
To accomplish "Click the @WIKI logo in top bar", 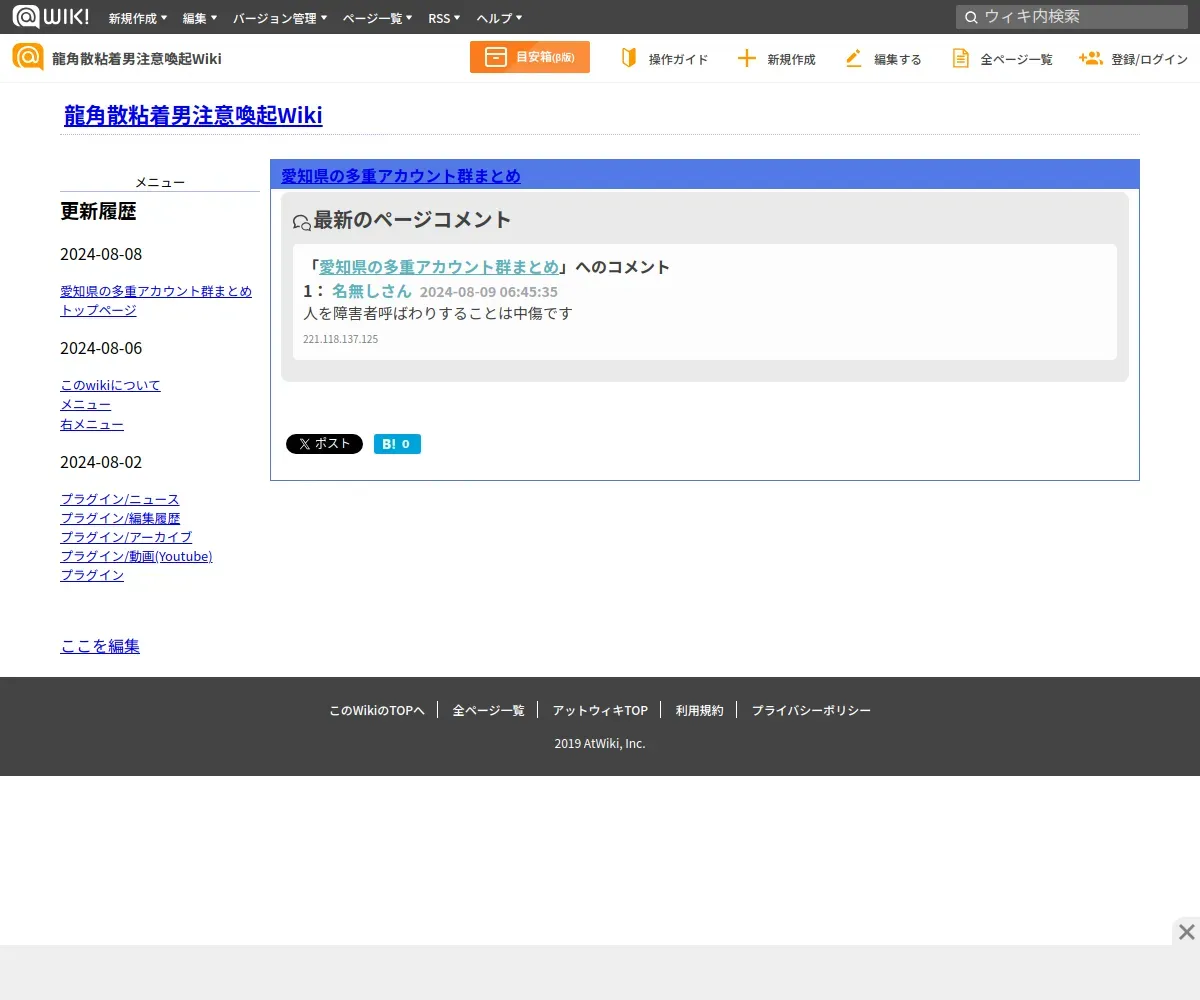I will (x=50, y=17).
